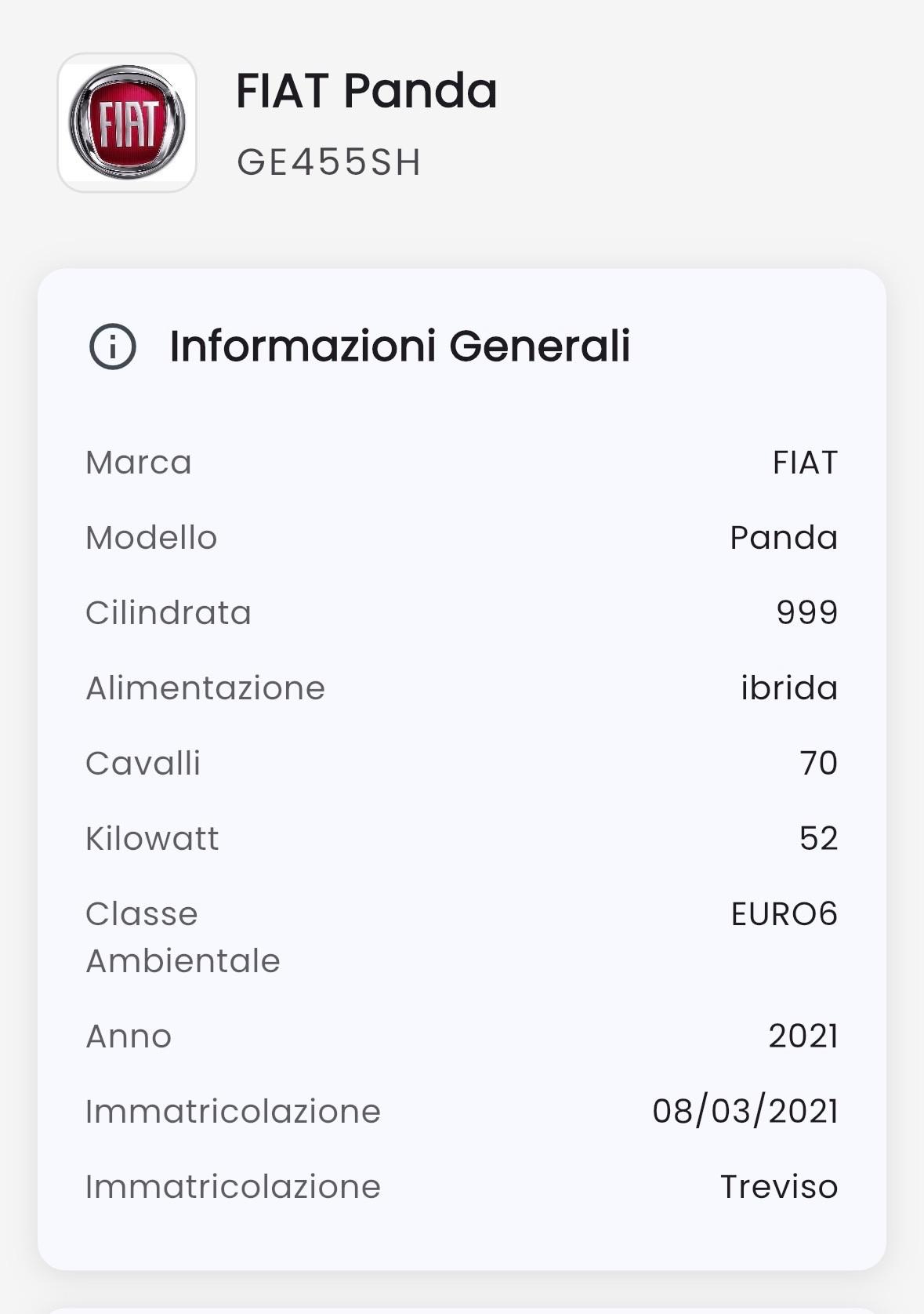Select the Marca label
The height and width of the screenshot is (1314, 924).
(x=139, y=463)
